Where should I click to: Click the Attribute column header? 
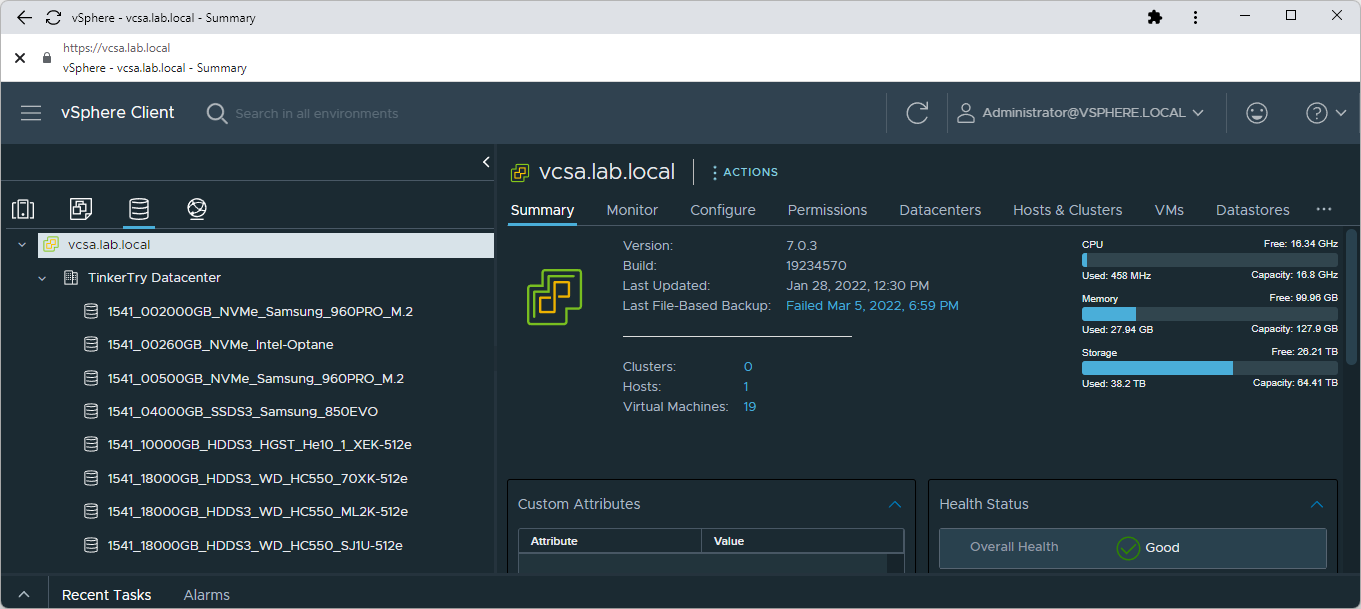click(x=610, y=541)
